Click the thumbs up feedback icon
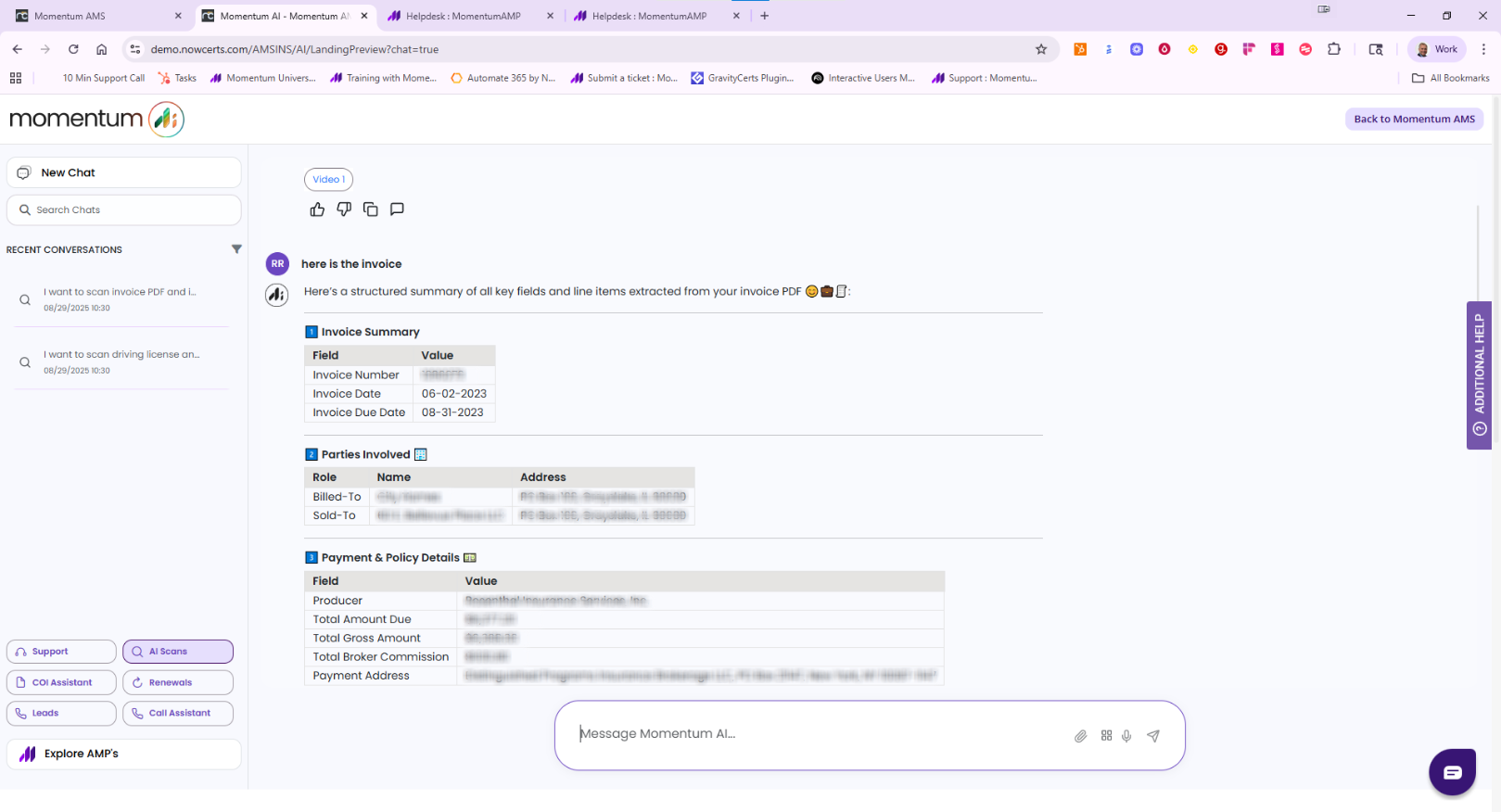This screenshot has height=812, width=1501. 317,209
